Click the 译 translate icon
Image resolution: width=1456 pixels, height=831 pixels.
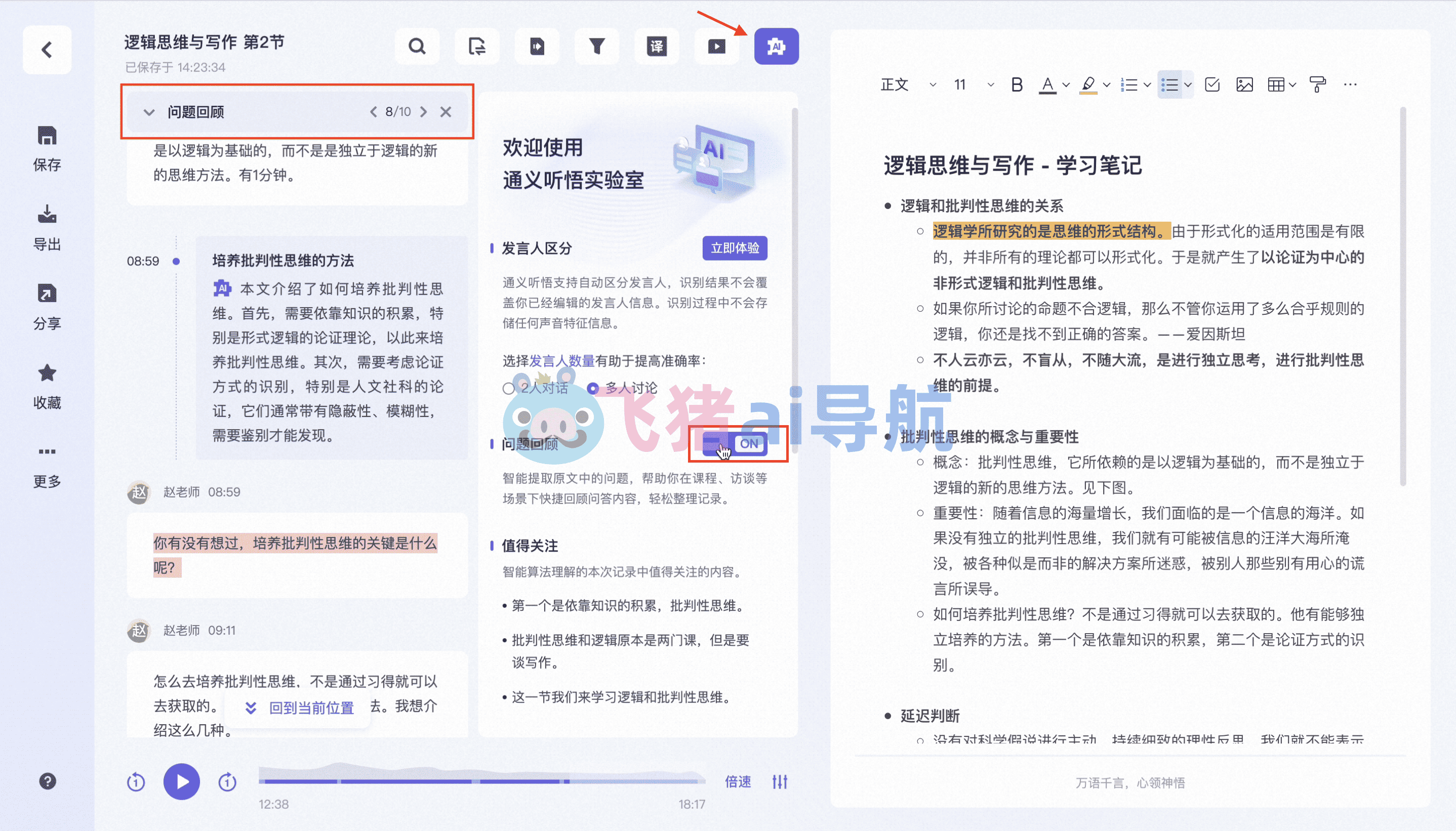pos(657,46)
